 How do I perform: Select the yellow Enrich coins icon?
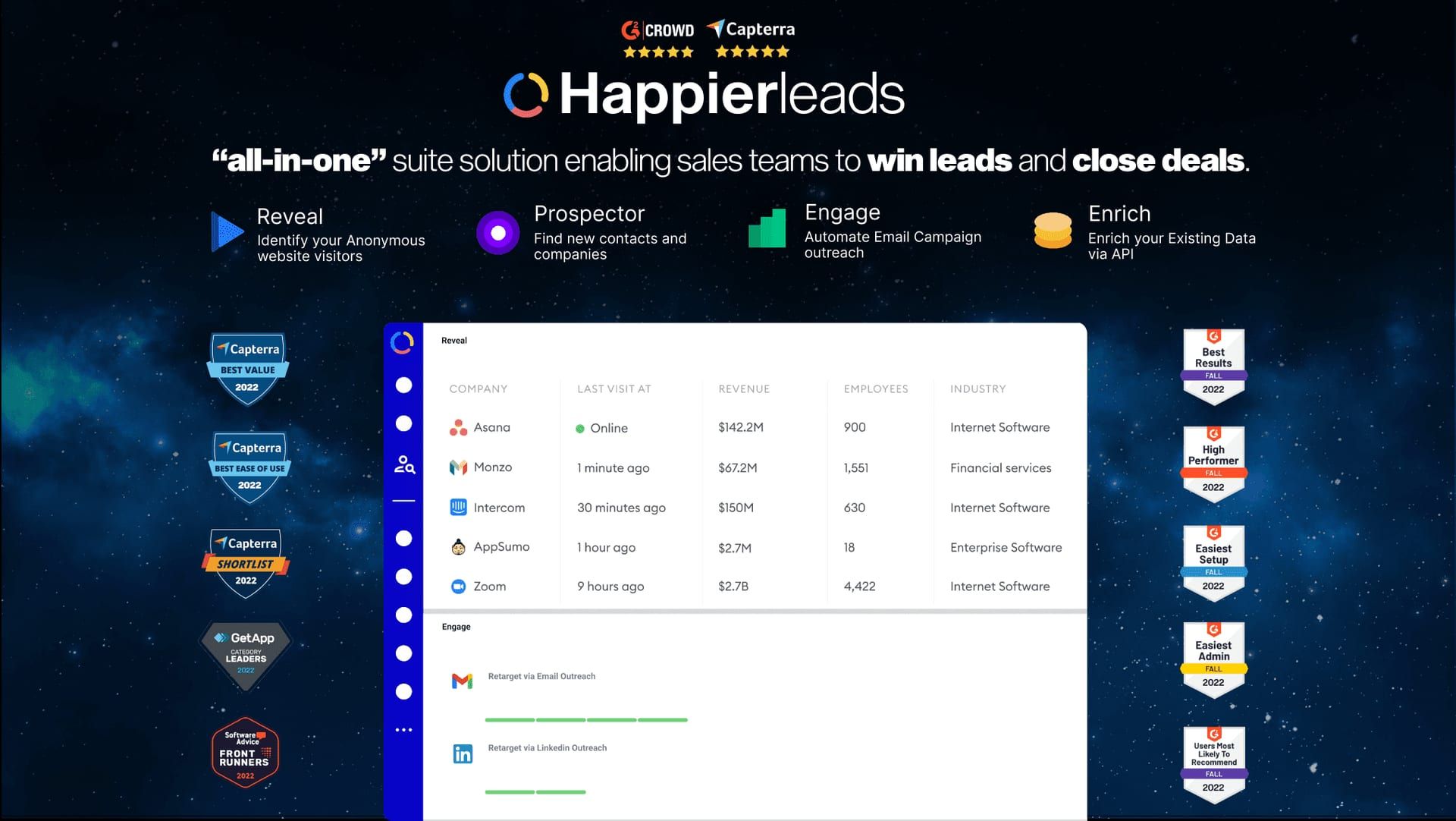pos(1053,231)
